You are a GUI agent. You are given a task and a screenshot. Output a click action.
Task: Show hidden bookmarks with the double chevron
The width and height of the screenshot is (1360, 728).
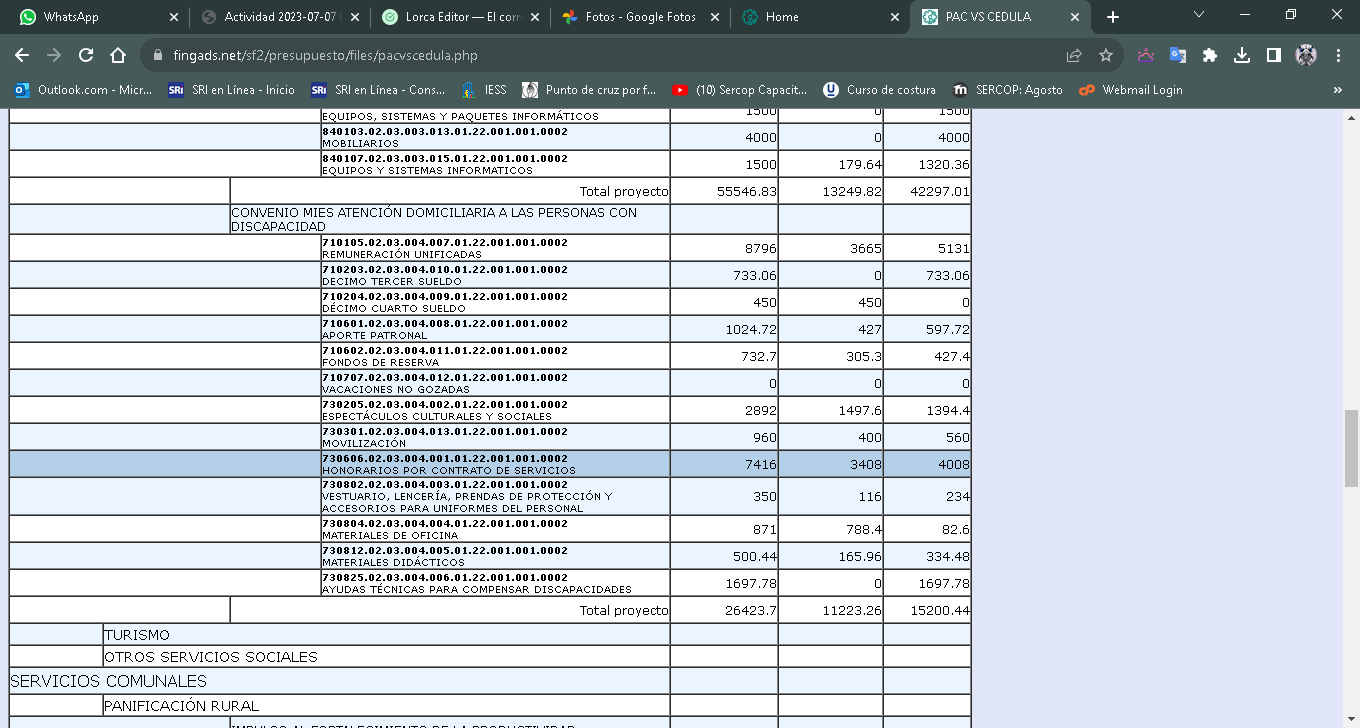[1338, 90]
